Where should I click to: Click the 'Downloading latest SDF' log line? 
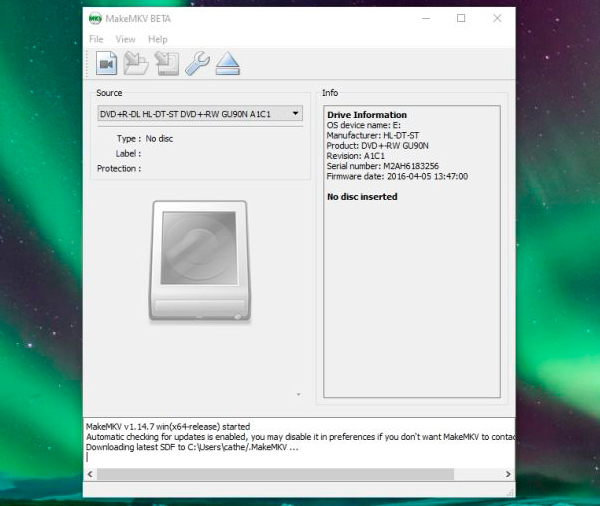pyautogui.click(x=192, y=447)
